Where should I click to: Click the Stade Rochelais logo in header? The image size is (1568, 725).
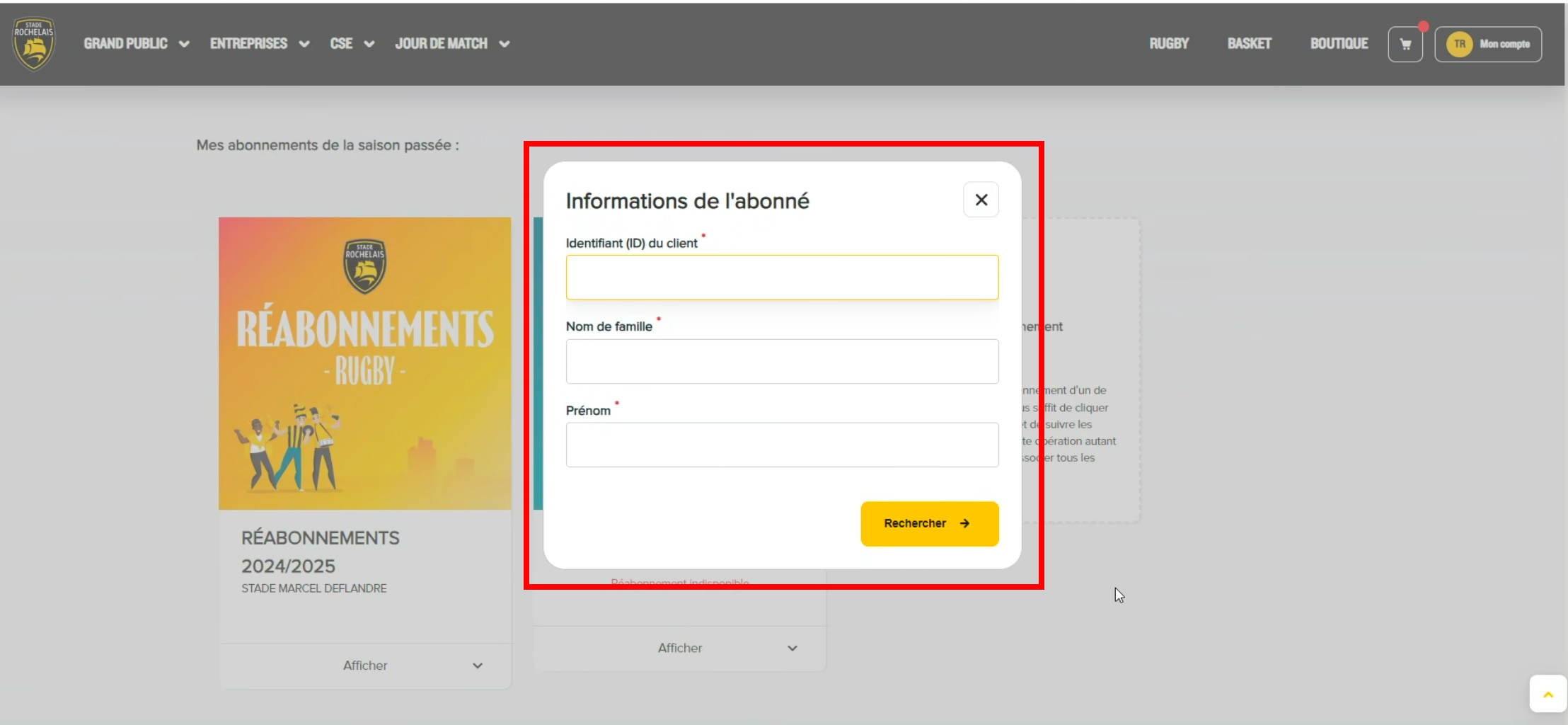[x=34, y=44]
